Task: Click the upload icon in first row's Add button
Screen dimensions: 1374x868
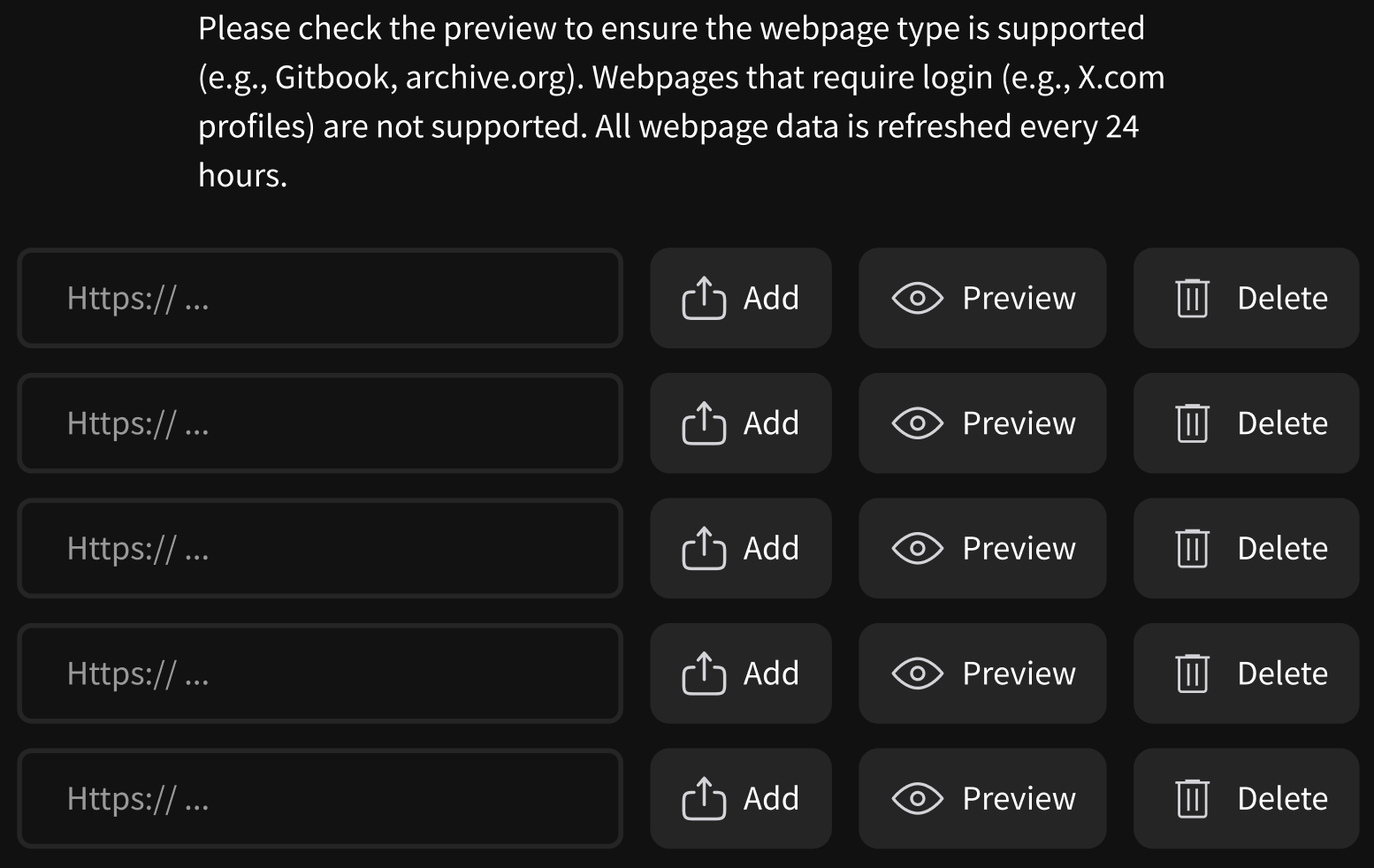Action: 704,298
